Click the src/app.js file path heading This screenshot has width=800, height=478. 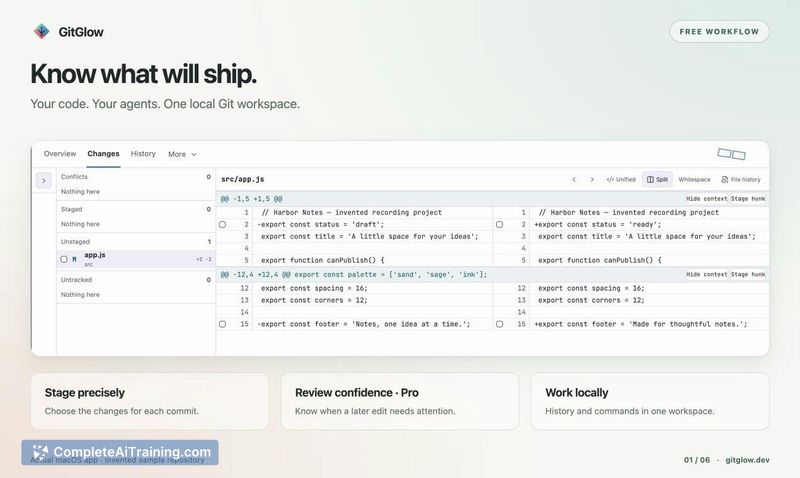tap(242, 180)
